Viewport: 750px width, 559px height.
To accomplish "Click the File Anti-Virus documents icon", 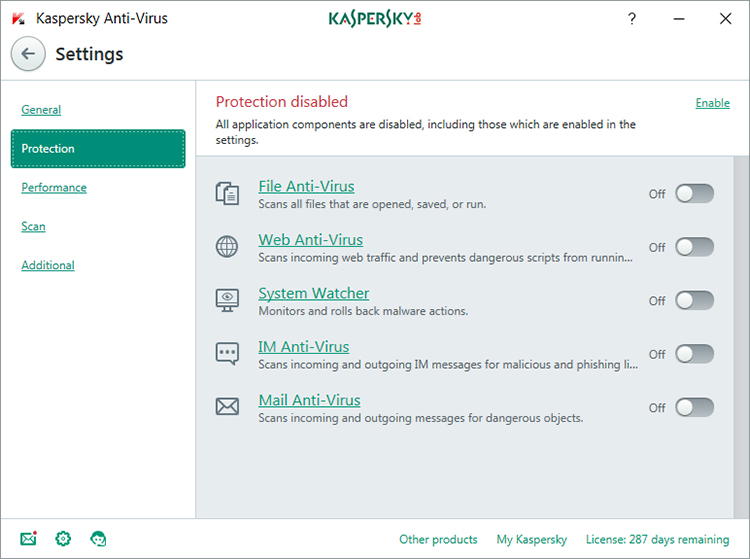I will pyautogui.click(x=227, y=194).
